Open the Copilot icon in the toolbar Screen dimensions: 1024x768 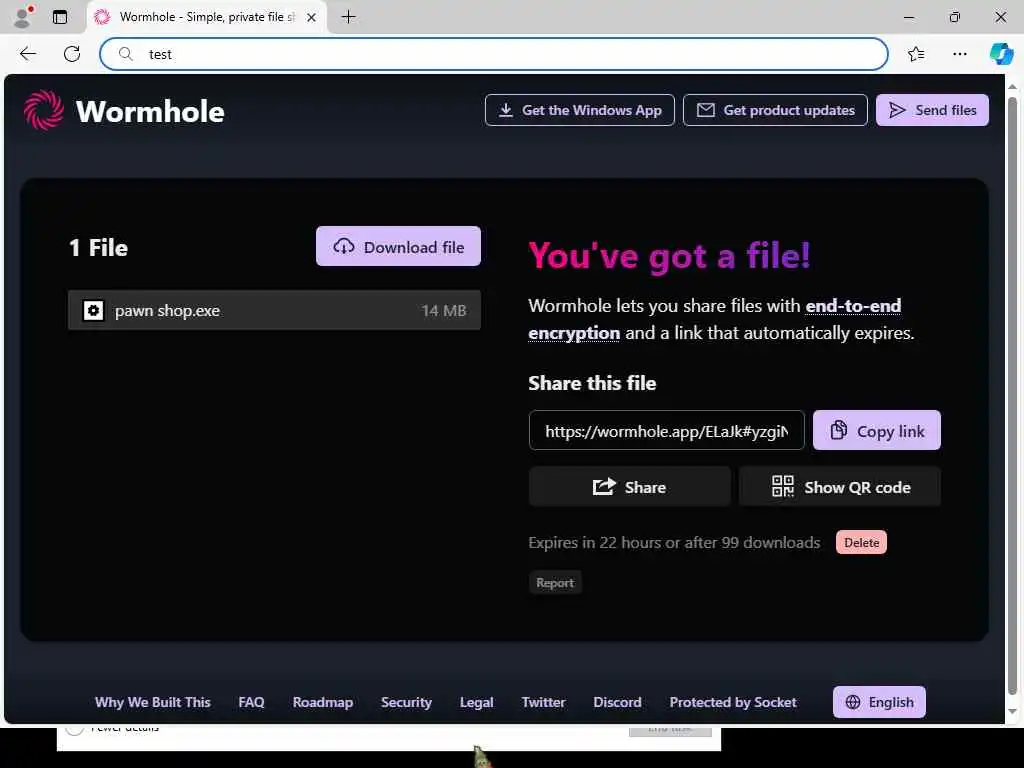[x=1001, y=54]
